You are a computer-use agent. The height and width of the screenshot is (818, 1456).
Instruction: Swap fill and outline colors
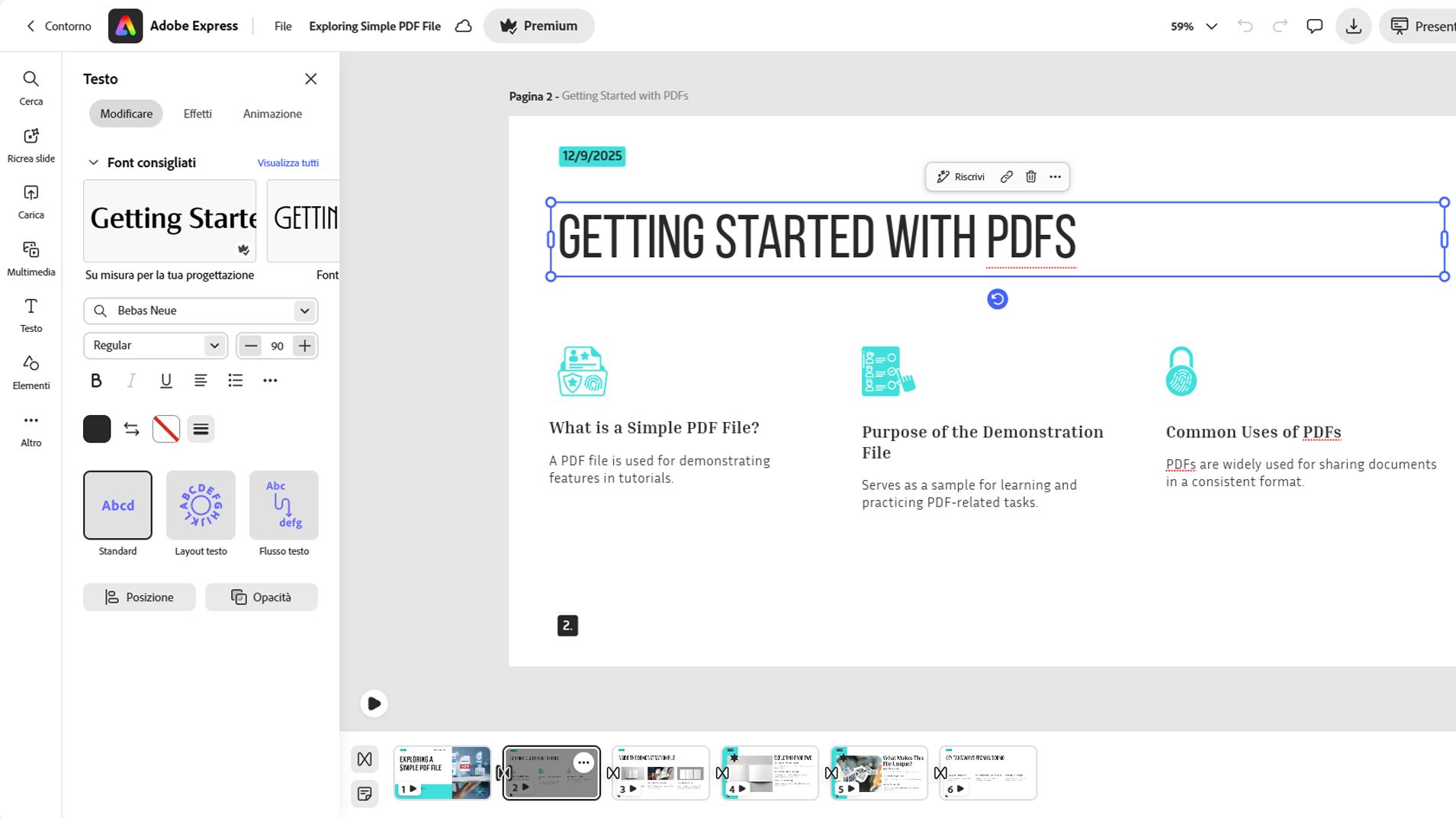[x=131, y=429]
